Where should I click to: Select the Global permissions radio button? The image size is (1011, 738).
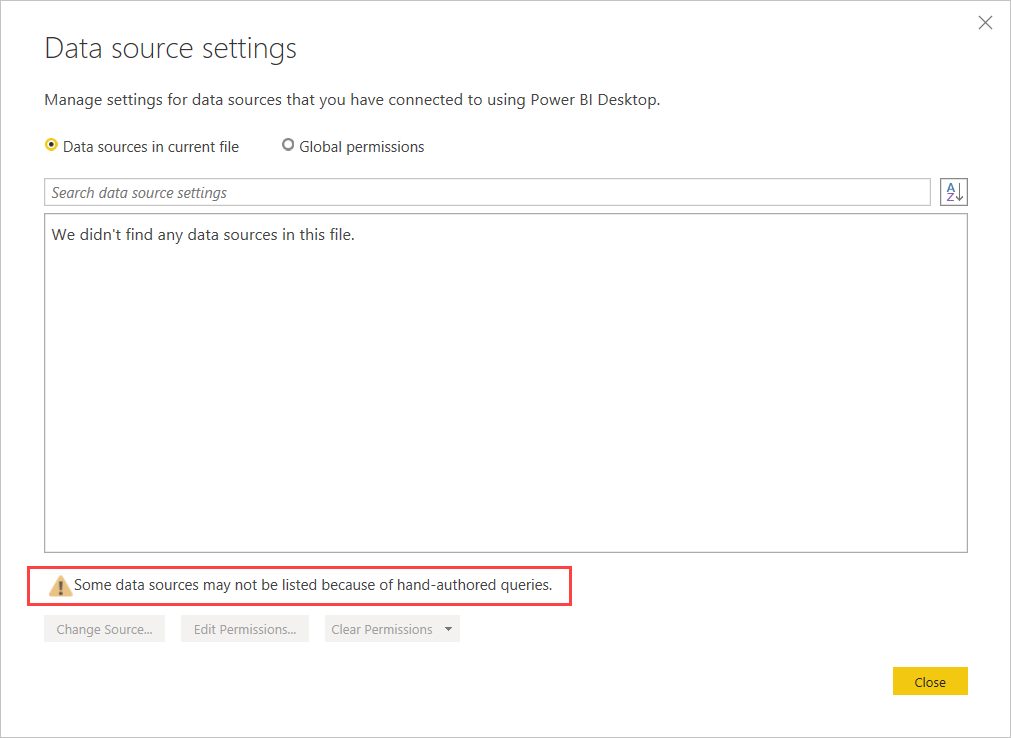pyautogui.click(x=288, y=145)
